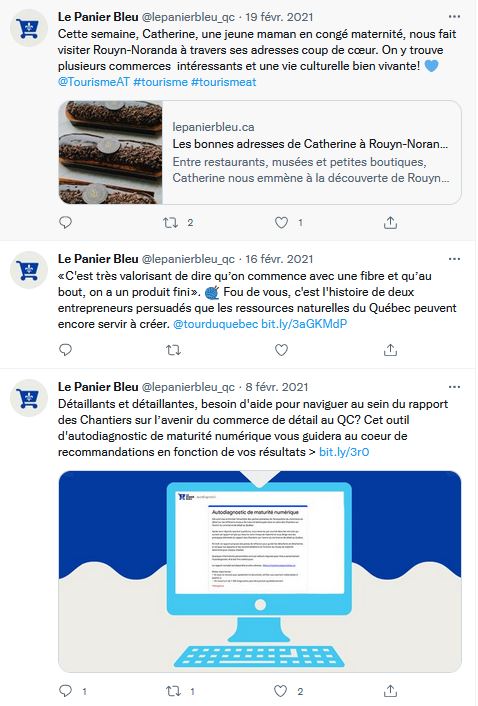Reply to the 16 févr. 2021 tweet
The width and height of the screenshot is (478, 706).
point(66,350)
